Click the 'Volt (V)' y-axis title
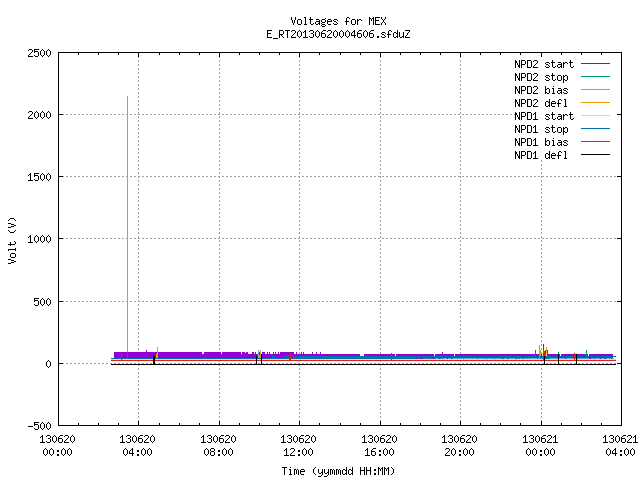 [12, 240]
